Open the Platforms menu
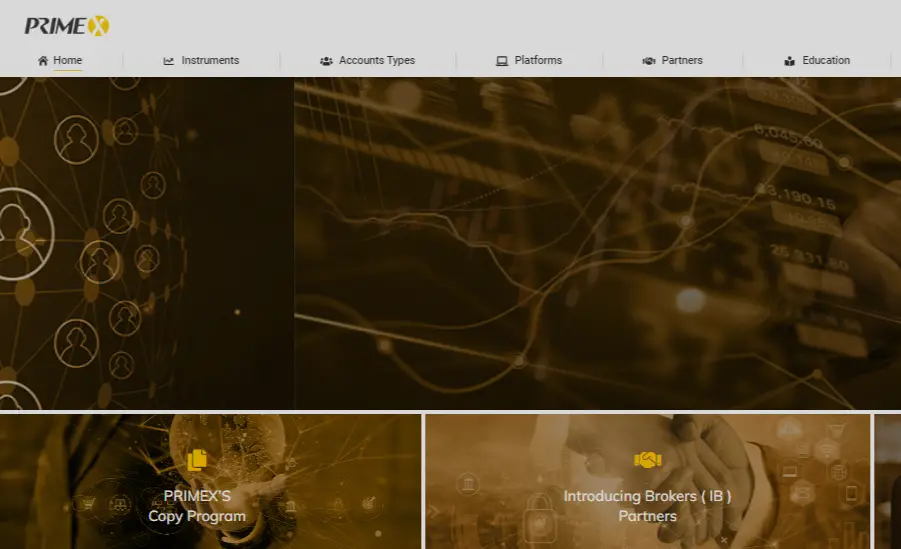The height and width of the screenshot is (549, 901). point(538,60)
